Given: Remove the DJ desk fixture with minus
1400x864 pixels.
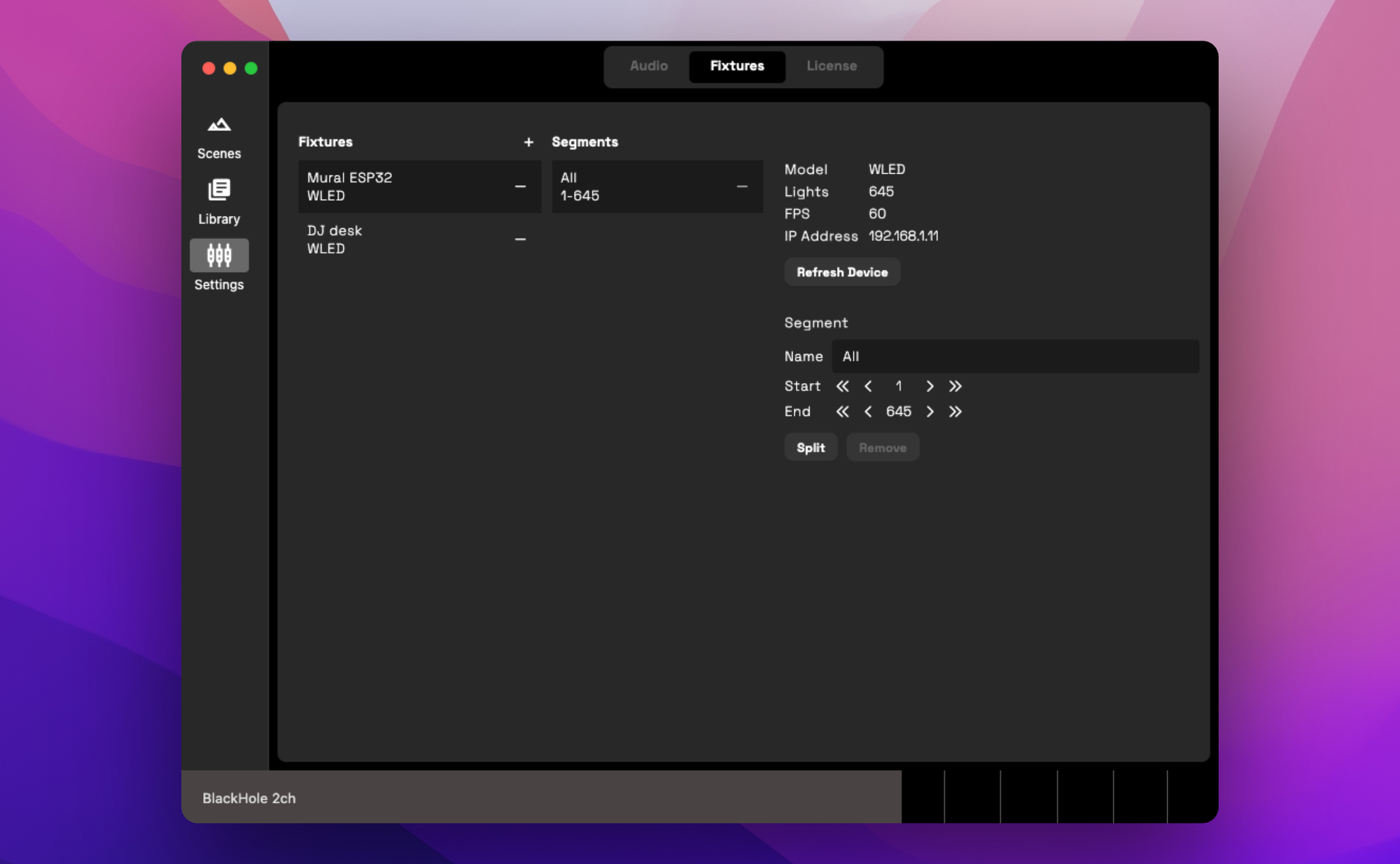Looking at the screenshot, I should tap(520, 239).
